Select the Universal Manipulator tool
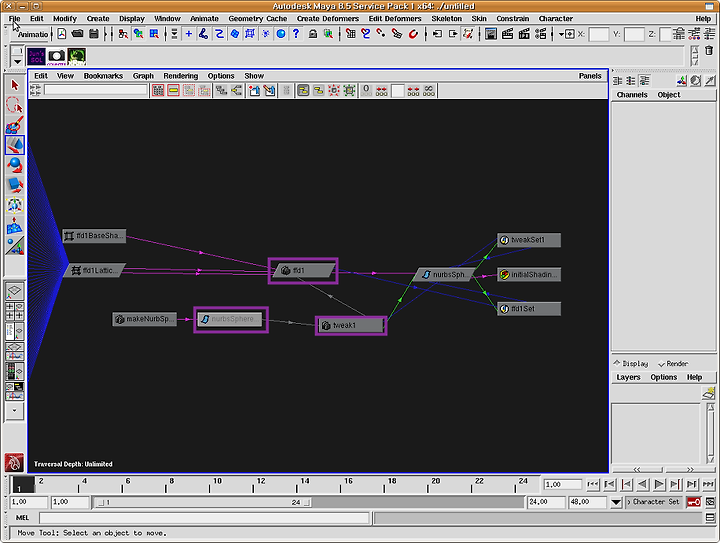The image size is (720, 543). (15, 205)
